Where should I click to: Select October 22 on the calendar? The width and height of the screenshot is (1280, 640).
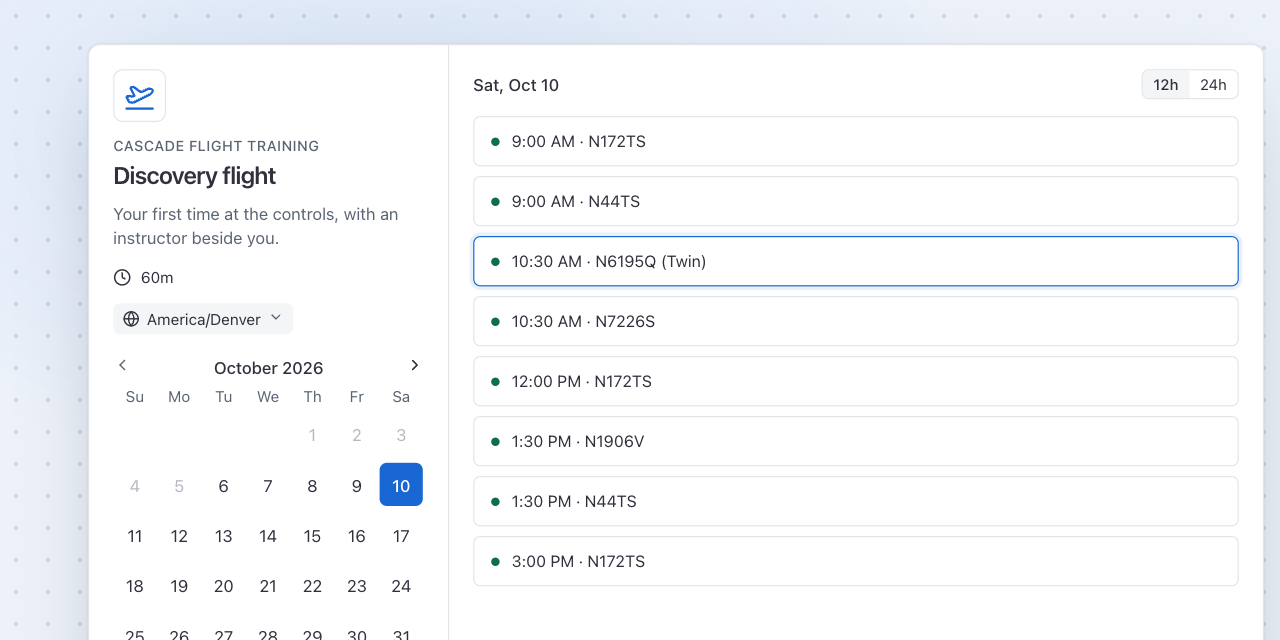pyautogui.click(x=312, y=585)
